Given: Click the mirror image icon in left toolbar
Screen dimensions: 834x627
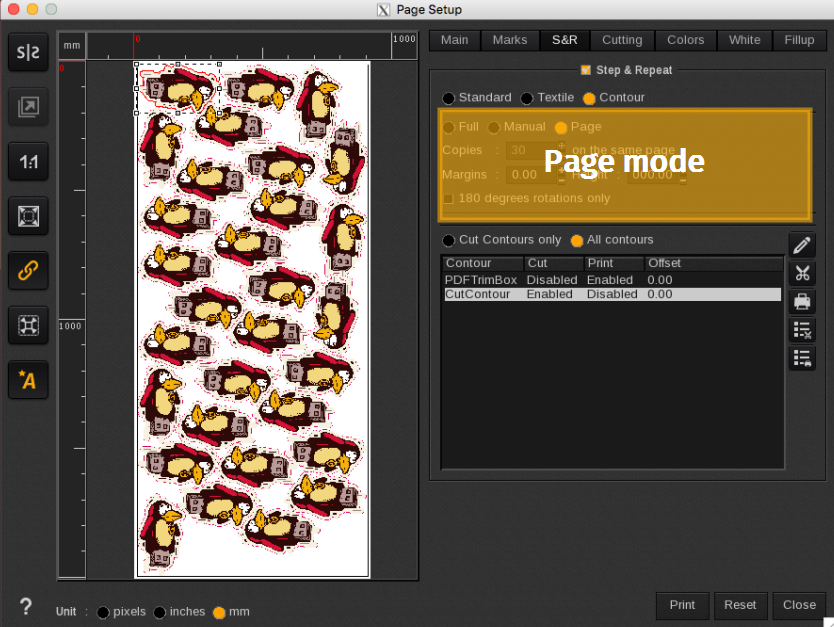Looking at the screenshot, I should [29, 53].
